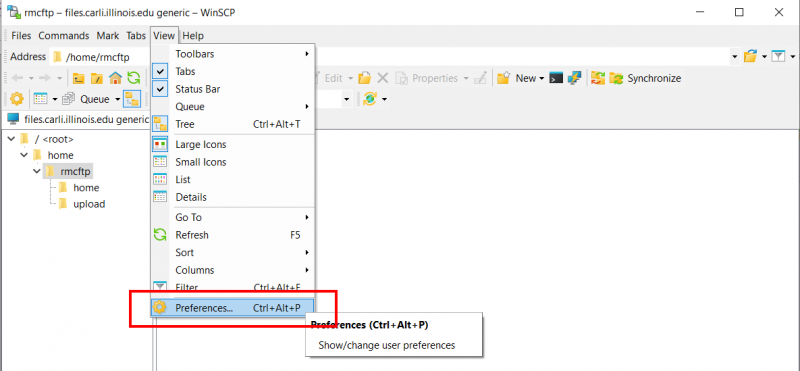Collapse the top-level home tree node chevron
Screen dimensions: 800x371
coord(24,155)
